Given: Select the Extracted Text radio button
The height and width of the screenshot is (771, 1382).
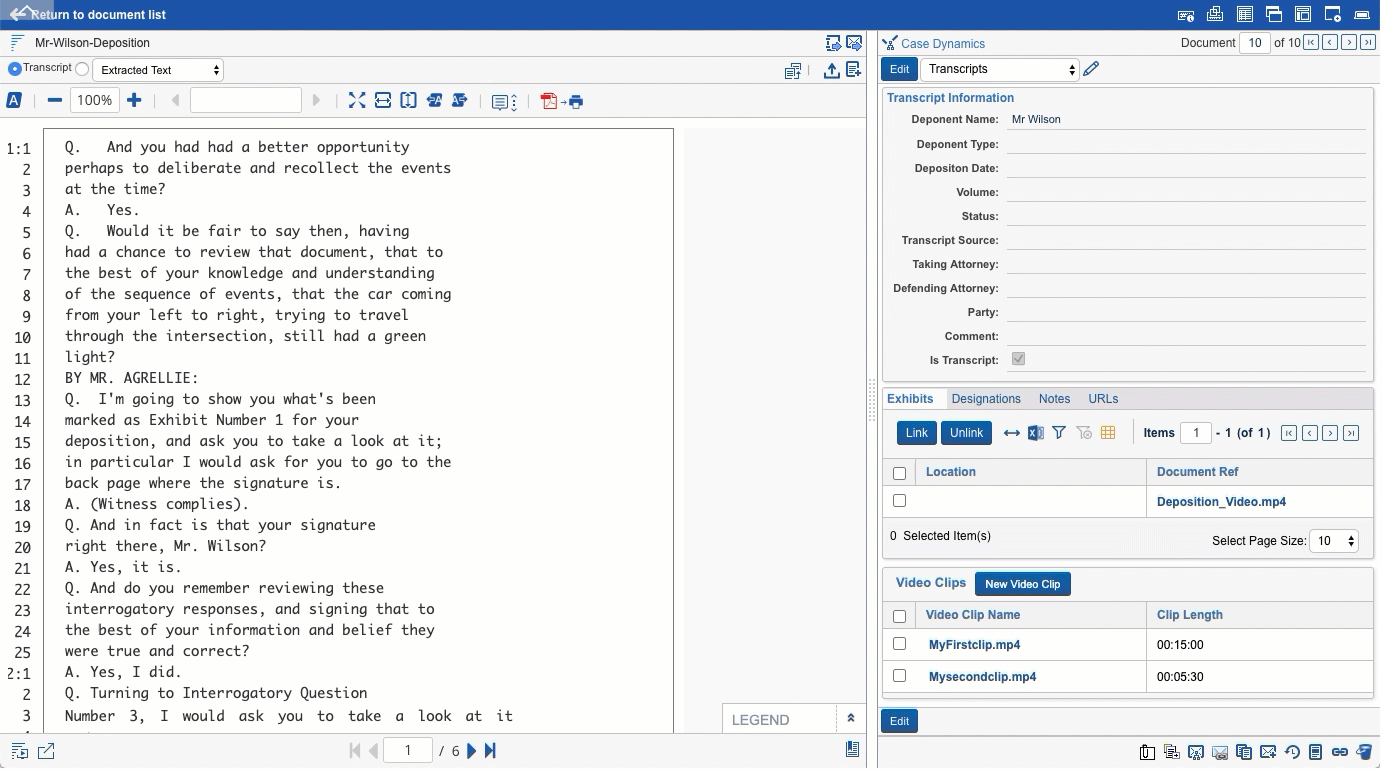Looking at the screenshot, I should point(83,70).
